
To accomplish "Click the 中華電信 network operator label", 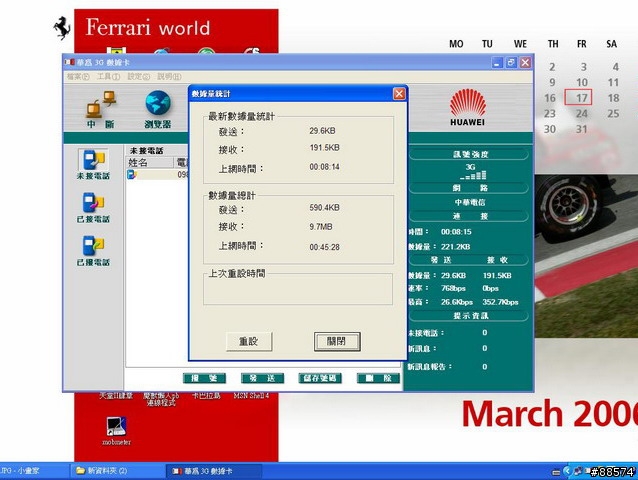I will 470,202.
